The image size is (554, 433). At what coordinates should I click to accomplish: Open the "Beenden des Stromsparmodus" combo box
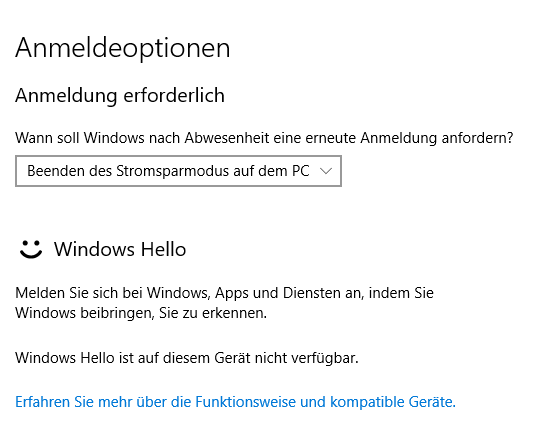(x=178, y=171)
